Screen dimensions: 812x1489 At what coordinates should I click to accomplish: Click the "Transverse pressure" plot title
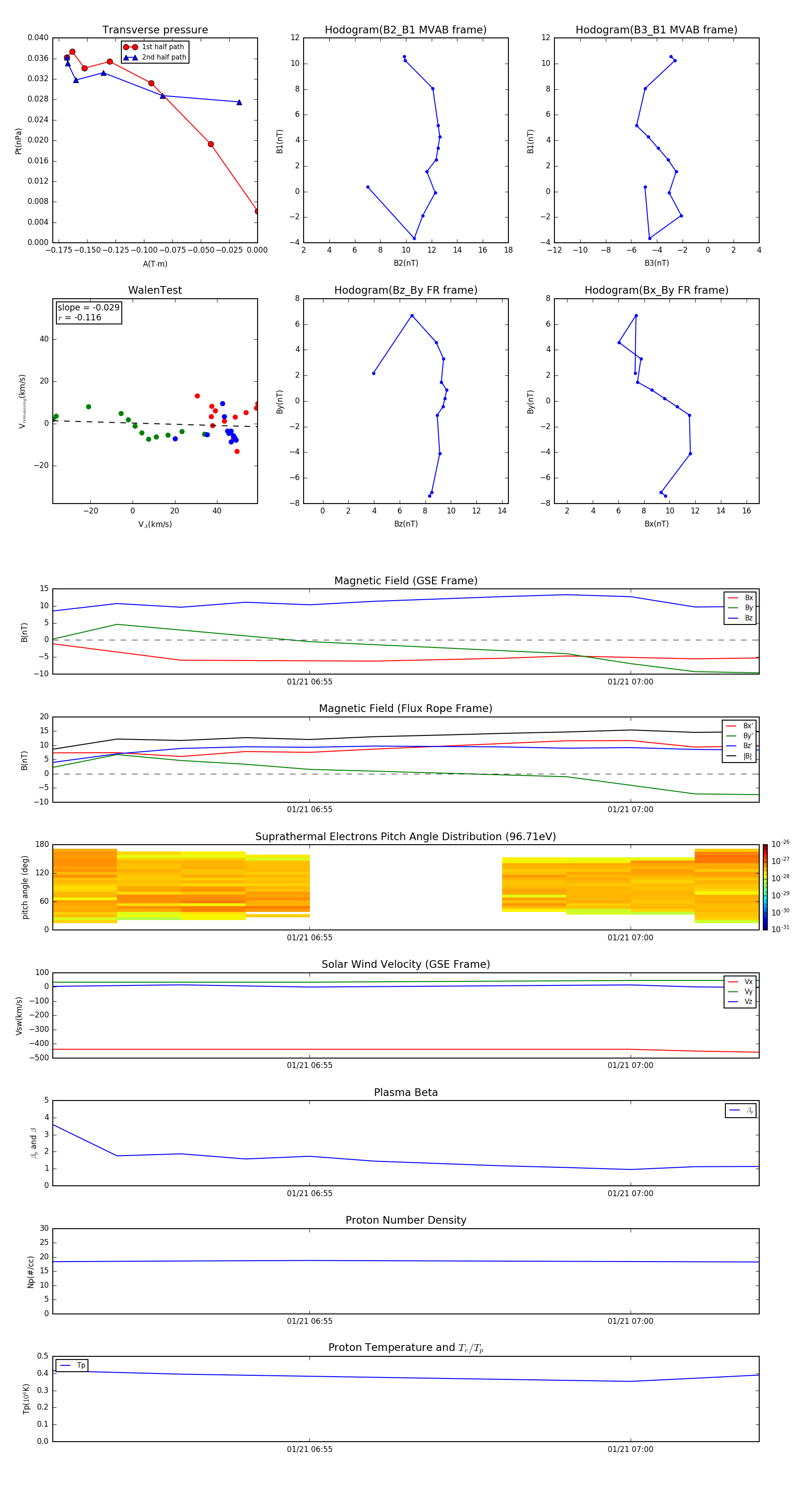(x=155, y=30)
